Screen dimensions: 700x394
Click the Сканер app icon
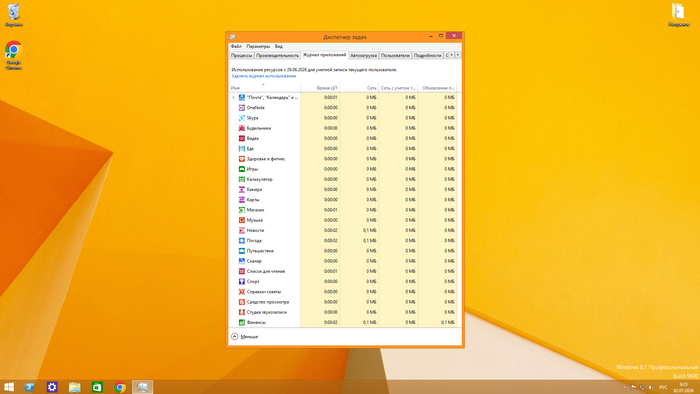[242, 261]
